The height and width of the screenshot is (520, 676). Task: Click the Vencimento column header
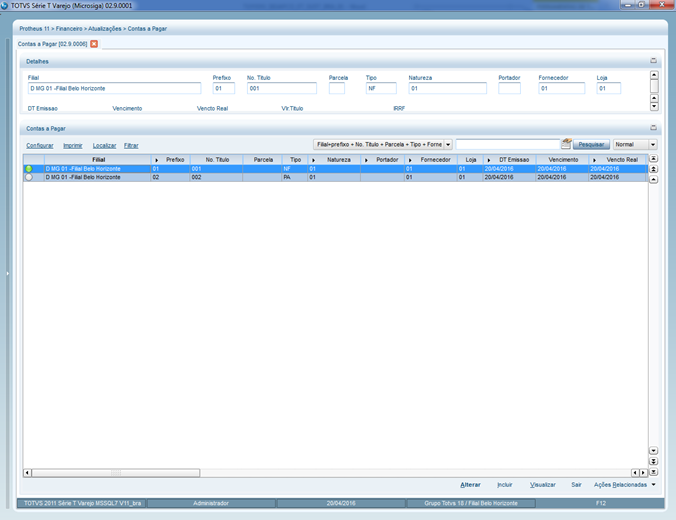coord(563,160)
